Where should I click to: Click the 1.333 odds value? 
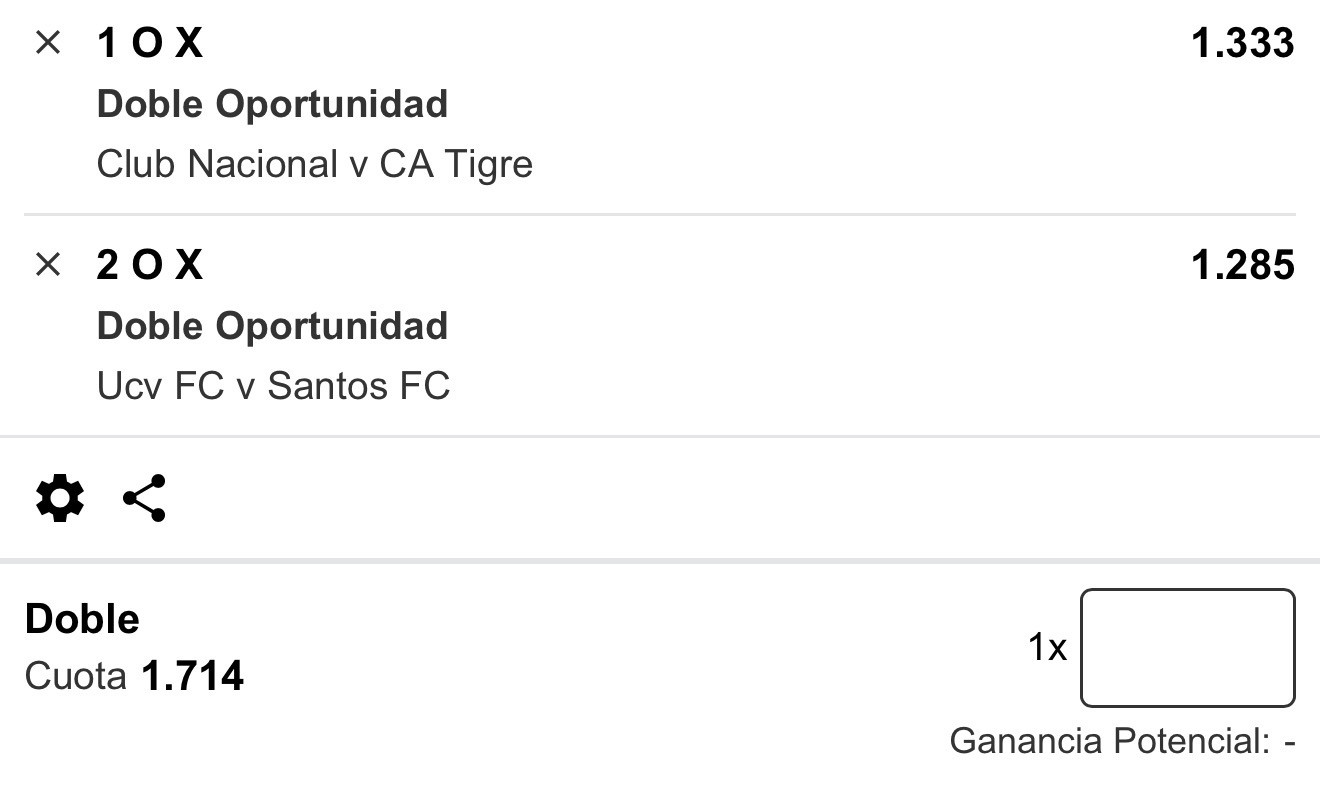pyautogui.click(x=1243, y=43)
